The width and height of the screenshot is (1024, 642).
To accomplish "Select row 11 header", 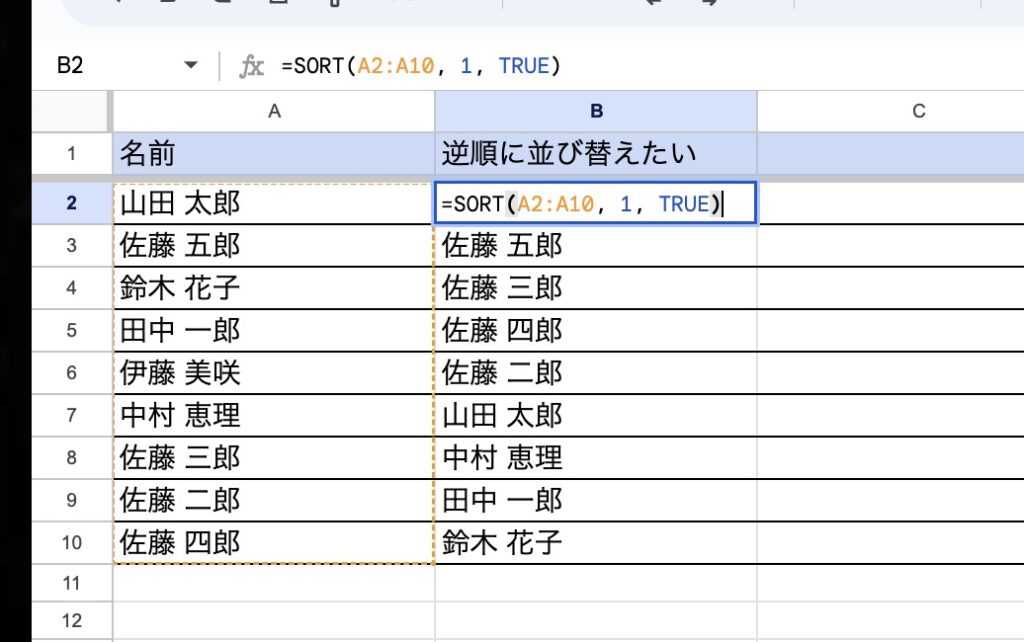I will (x=71, y=582).
